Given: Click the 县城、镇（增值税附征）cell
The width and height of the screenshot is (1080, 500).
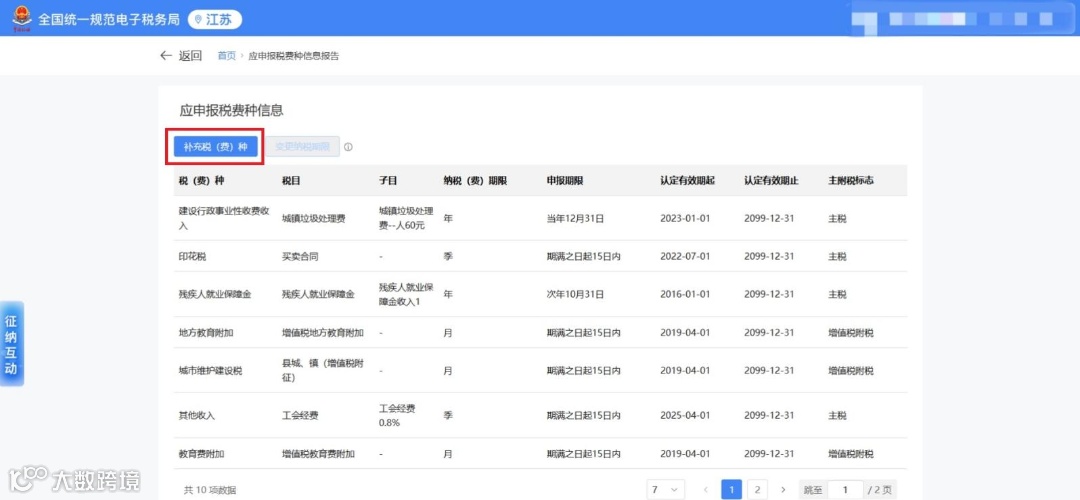Looking at the screenshot, I should pyautogui.click(x=323, y=371).
